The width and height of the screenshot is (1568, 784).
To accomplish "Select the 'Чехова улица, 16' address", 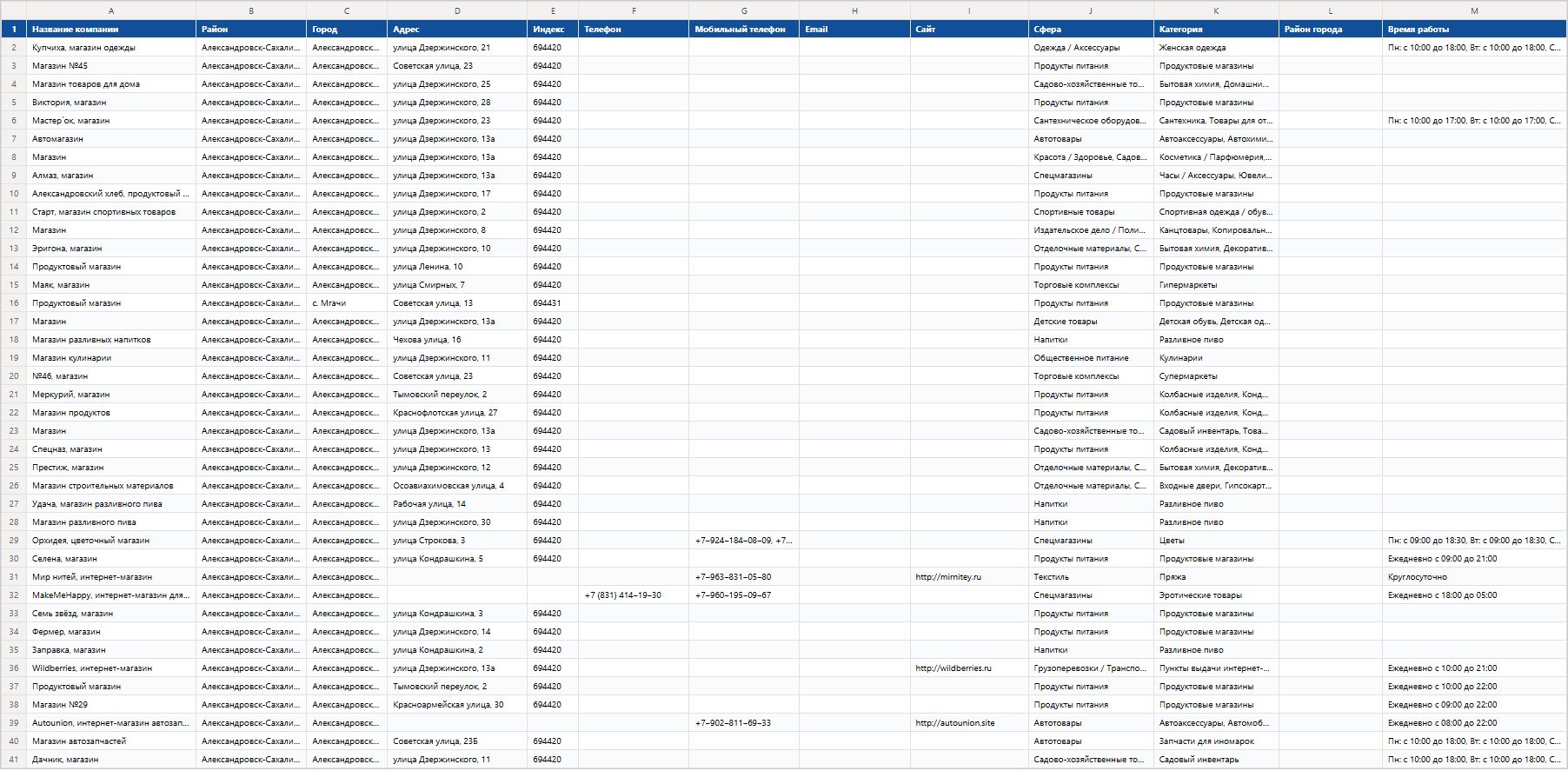I will pyautogui.click(x=457, y=340).
